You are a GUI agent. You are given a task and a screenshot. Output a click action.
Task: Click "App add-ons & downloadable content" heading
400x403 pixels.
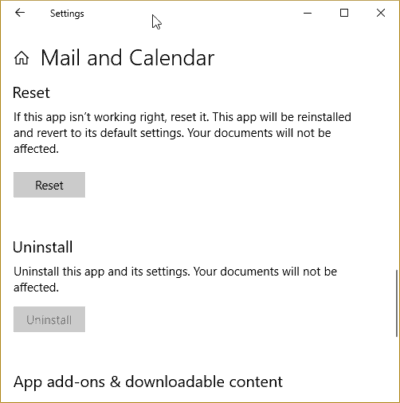148,382
